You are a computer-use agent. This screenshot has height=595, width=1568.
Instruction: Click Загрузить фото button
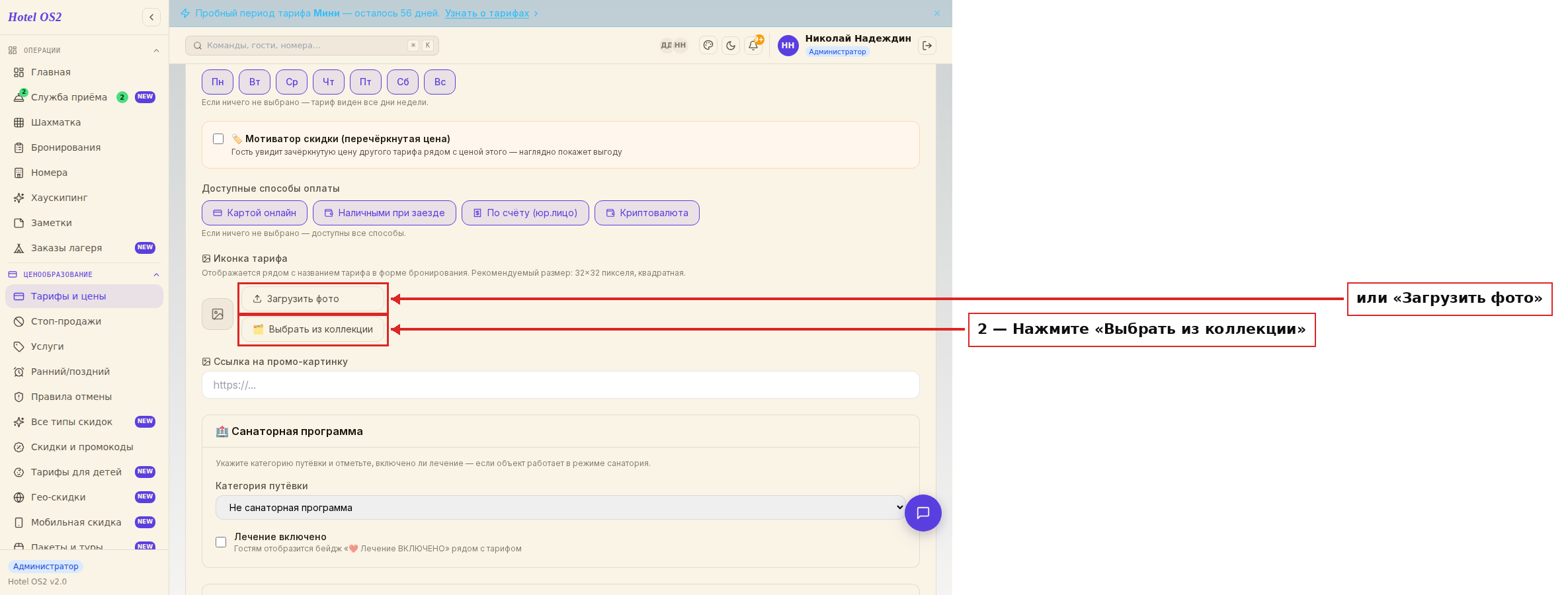point(312,299)
